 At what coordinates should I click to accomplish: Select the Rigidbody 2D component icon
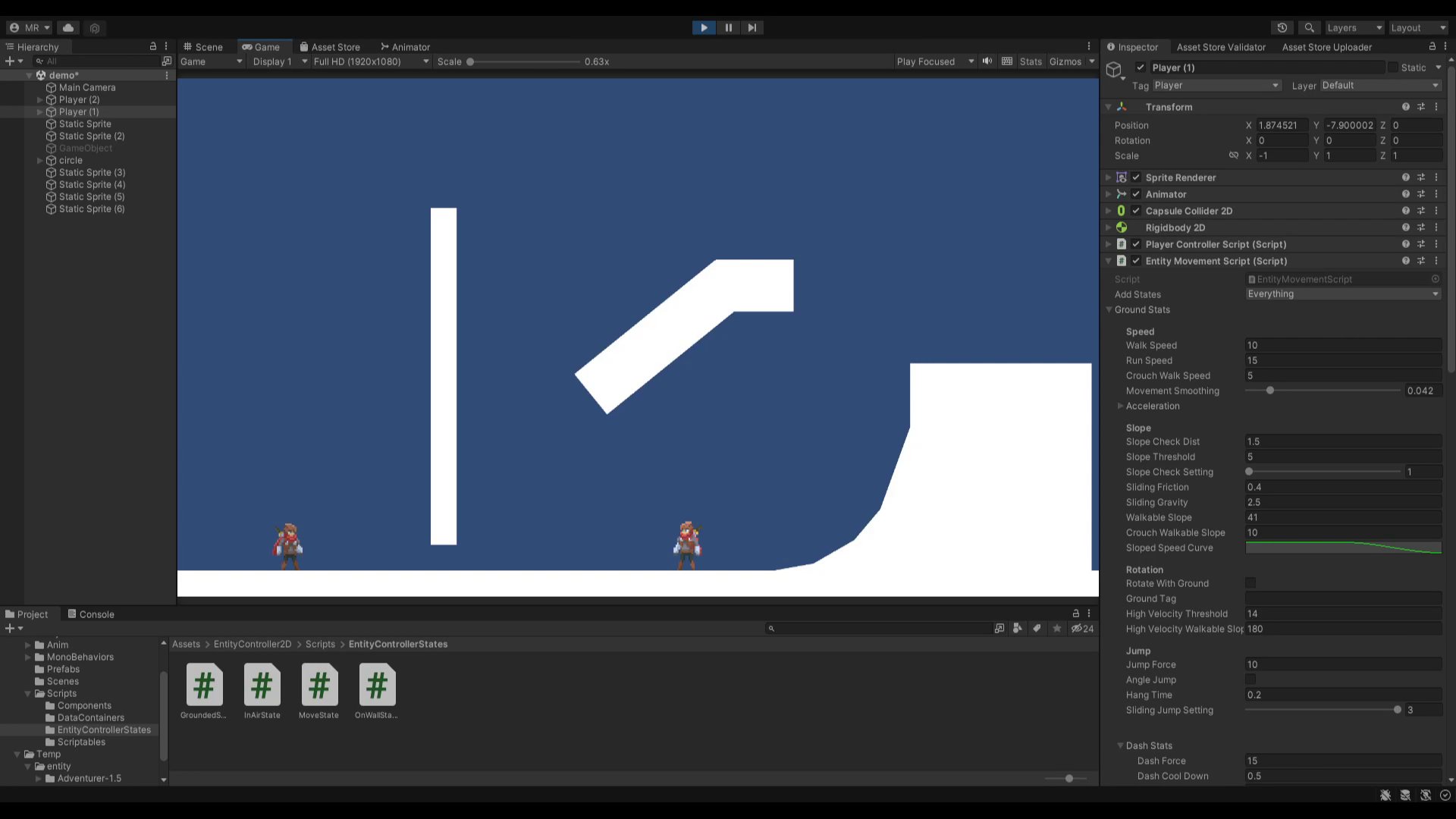pos(1121,227)
